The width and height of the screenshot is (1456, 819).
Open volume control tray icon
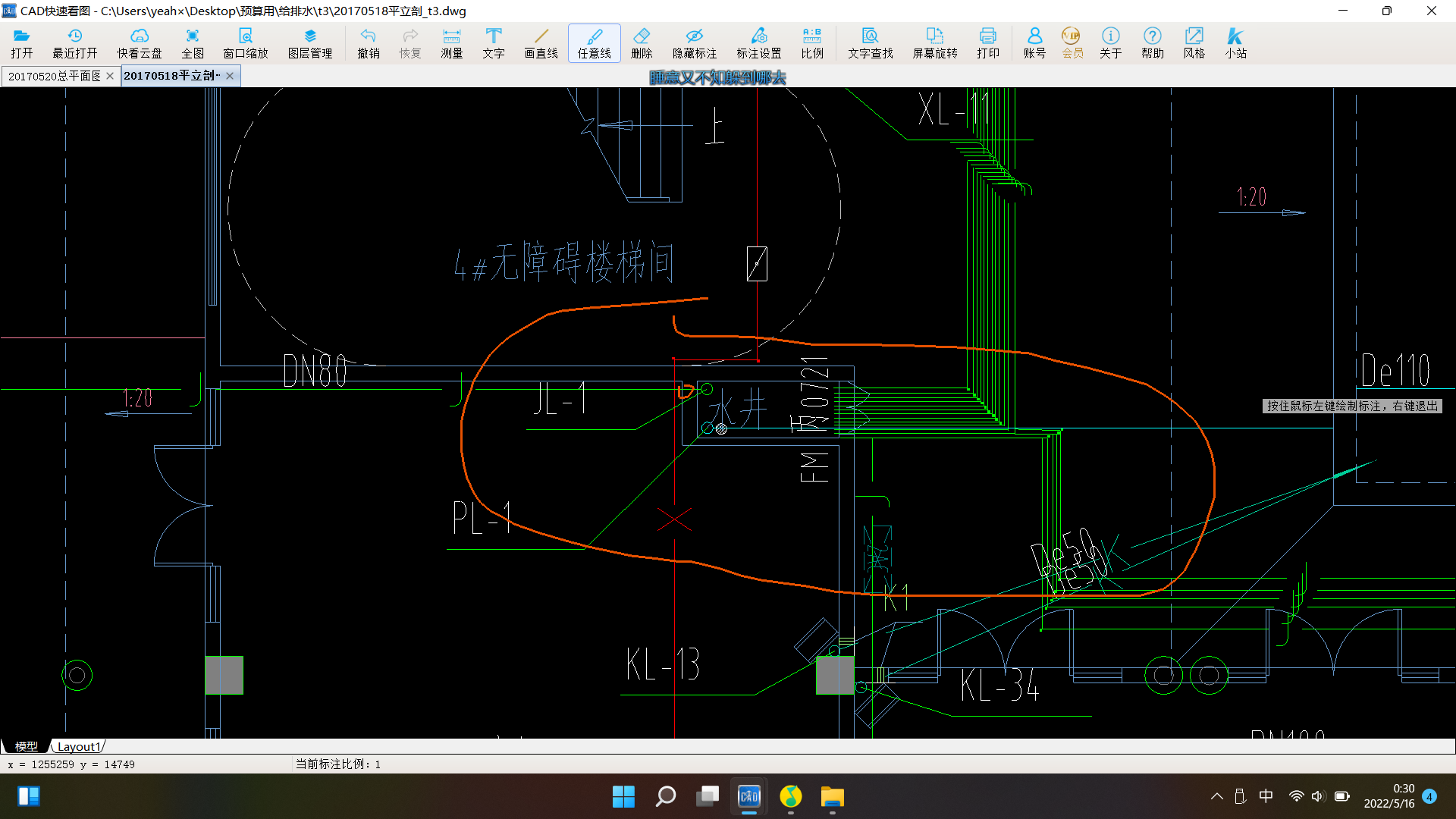[x=1318, y=796]
